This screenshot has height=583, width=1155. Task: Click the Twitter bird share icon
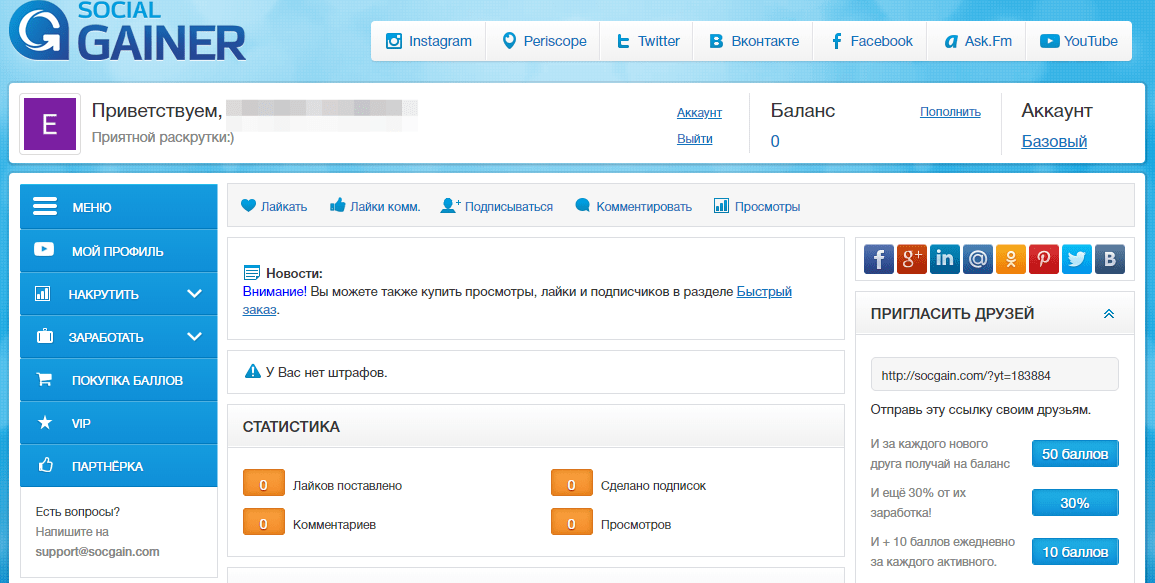coord(1077,259)
